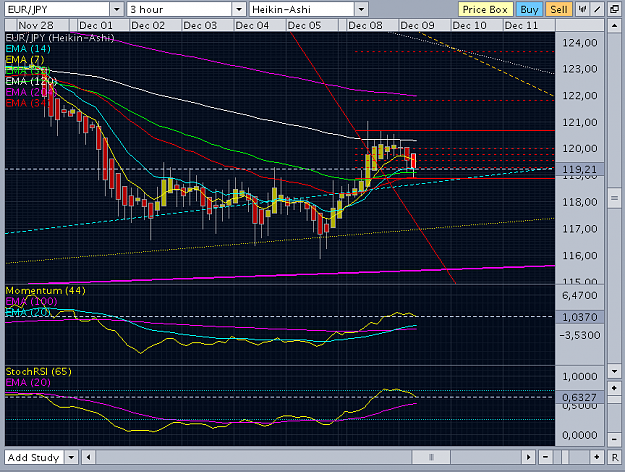The width and height of the screenshot is (625, 472).
Task: Select the EMA (120) legend label
Action: [31, 81]
